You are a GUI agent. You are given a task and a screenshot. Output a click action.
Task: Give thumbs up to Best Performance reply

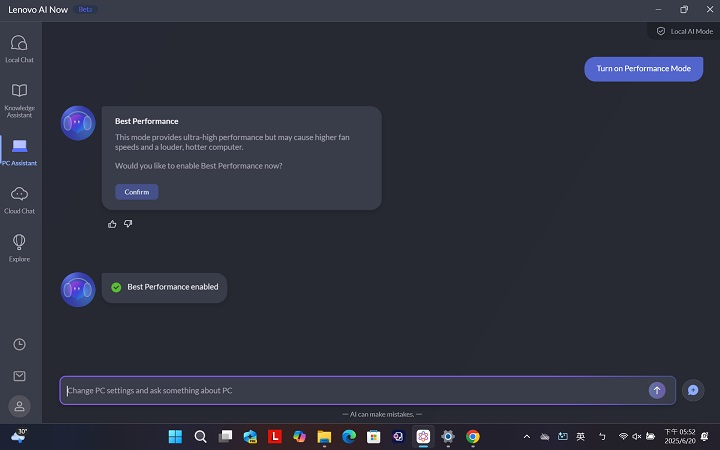112,224
